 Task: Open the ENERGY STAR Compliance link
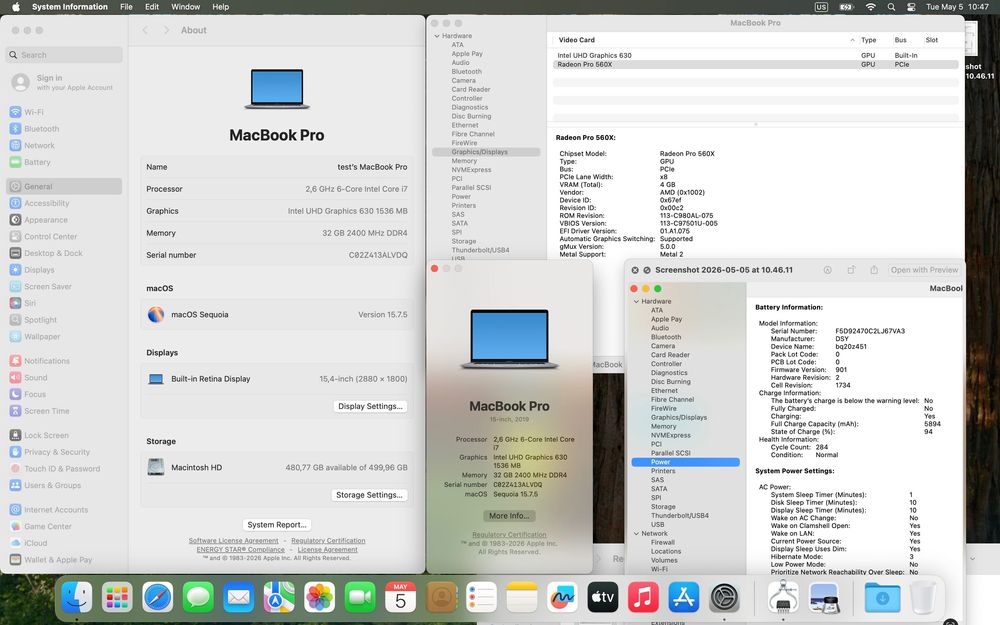coord(240,550)
